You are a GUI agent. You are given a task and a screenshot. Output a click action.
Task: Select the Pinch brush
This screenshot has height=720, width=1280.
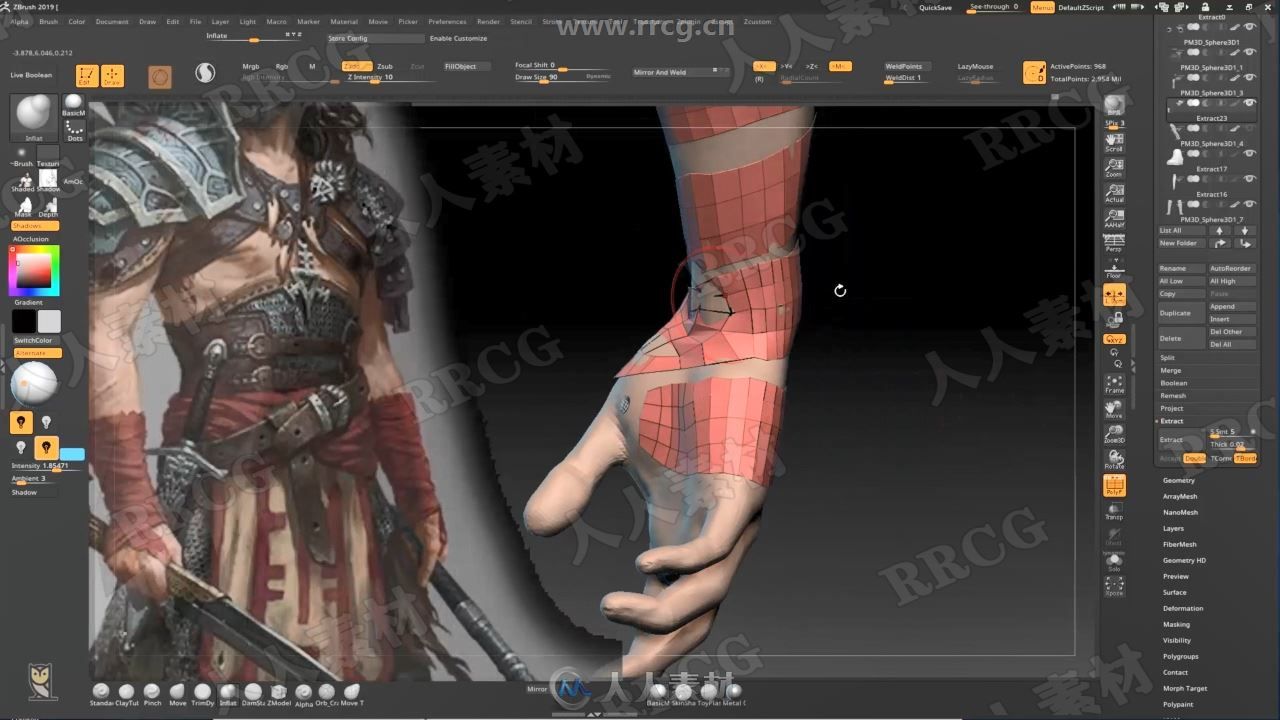[x=152, y=693]
